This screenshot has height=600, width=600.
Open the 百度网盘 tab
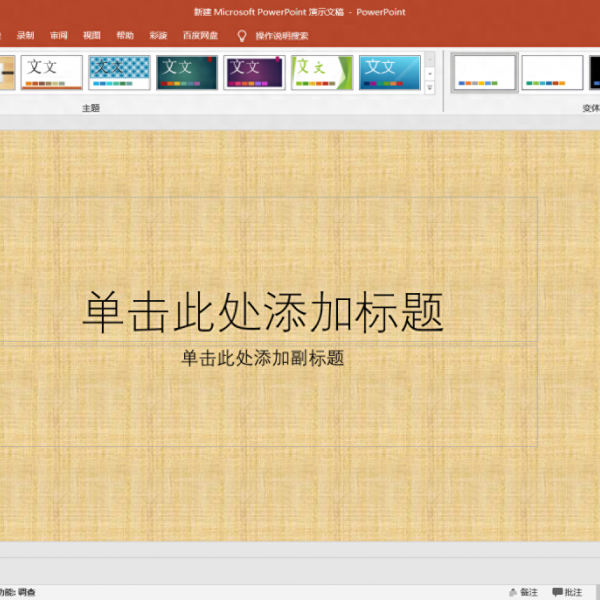198,35
